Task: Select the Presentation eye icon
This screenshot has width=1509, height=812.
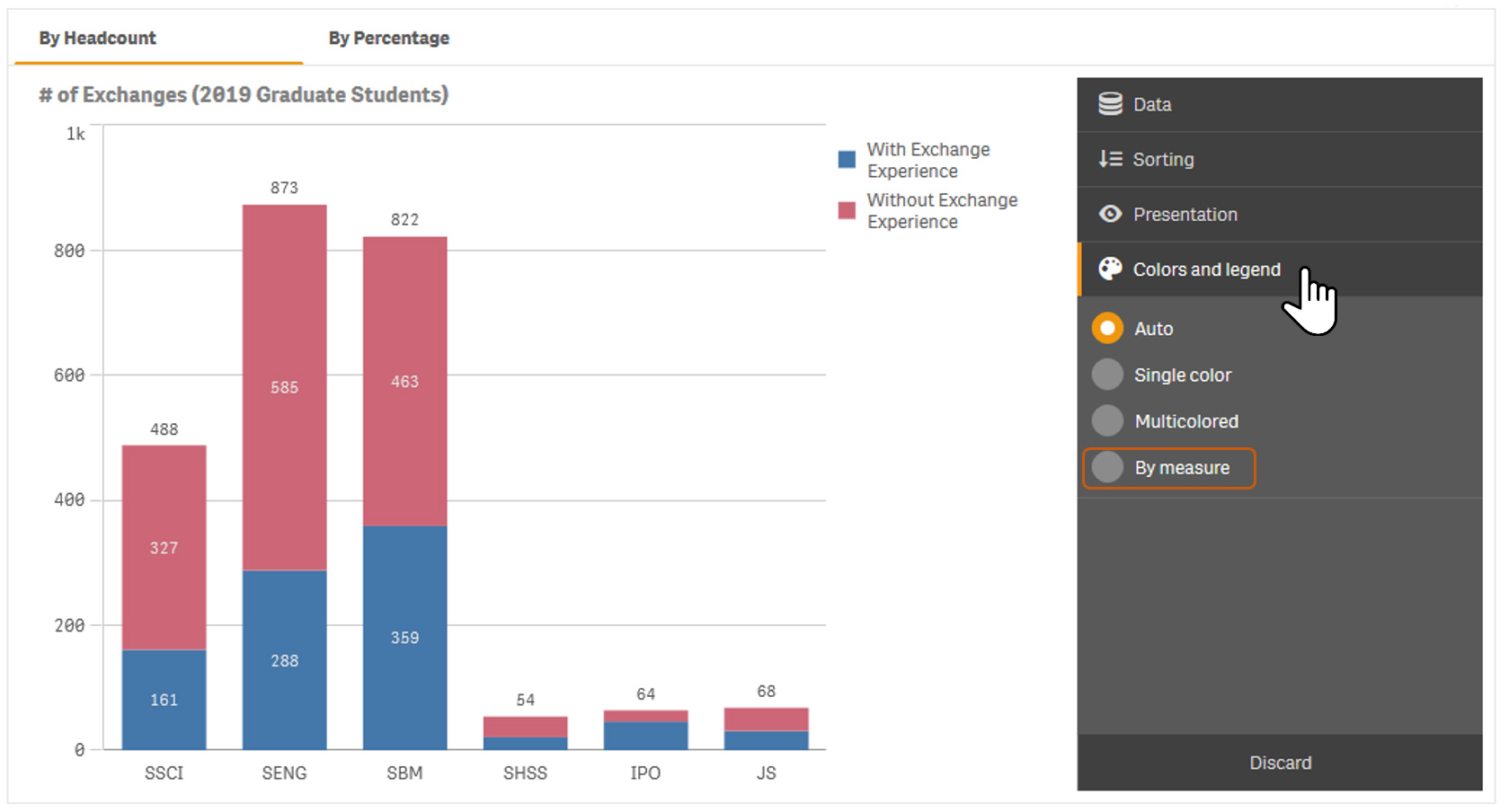Action: 1111,214
